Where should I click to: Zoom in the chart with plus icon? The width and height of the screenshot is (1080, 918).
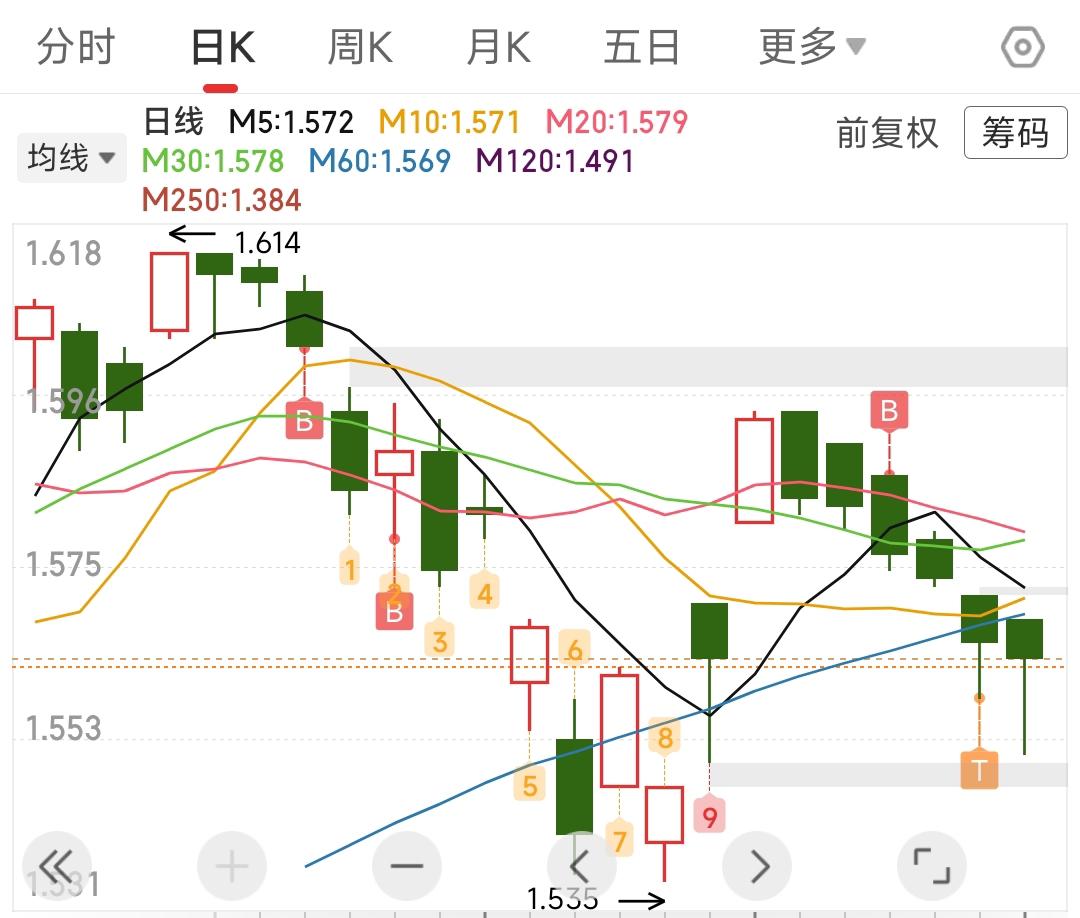[x=232, y=866]
